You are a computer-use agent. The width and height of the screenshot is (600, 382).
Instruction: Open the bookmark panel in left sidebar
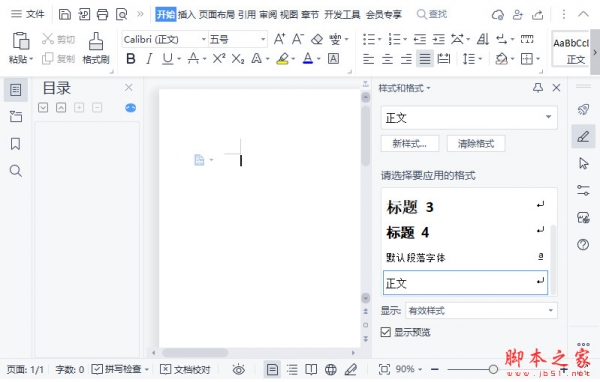click(x=15, y=144)
